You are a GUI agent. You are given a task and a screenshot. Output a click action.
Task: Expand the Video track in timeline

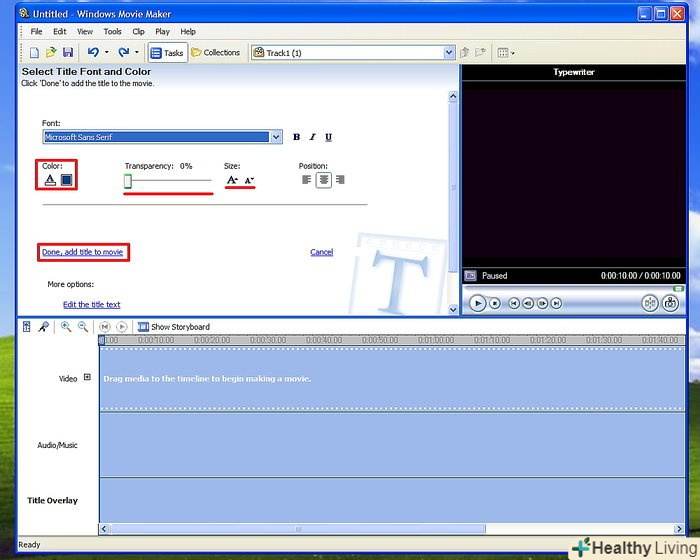87,378
